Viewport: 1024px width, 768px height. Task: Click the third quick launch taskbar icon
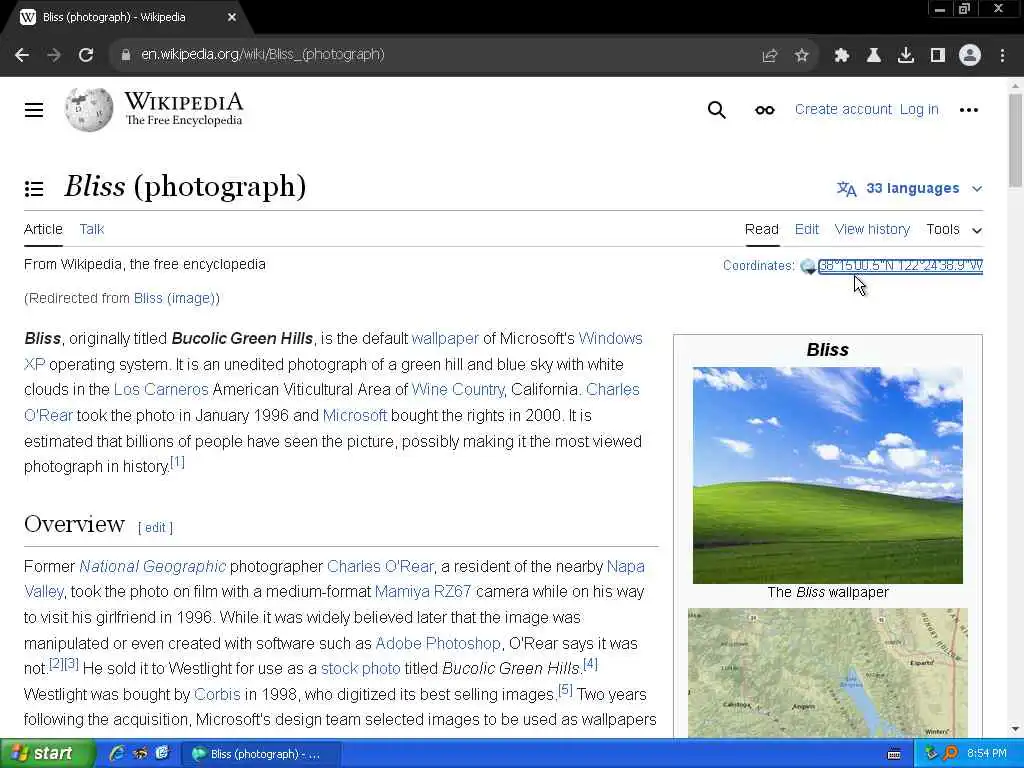pos(162,753)
